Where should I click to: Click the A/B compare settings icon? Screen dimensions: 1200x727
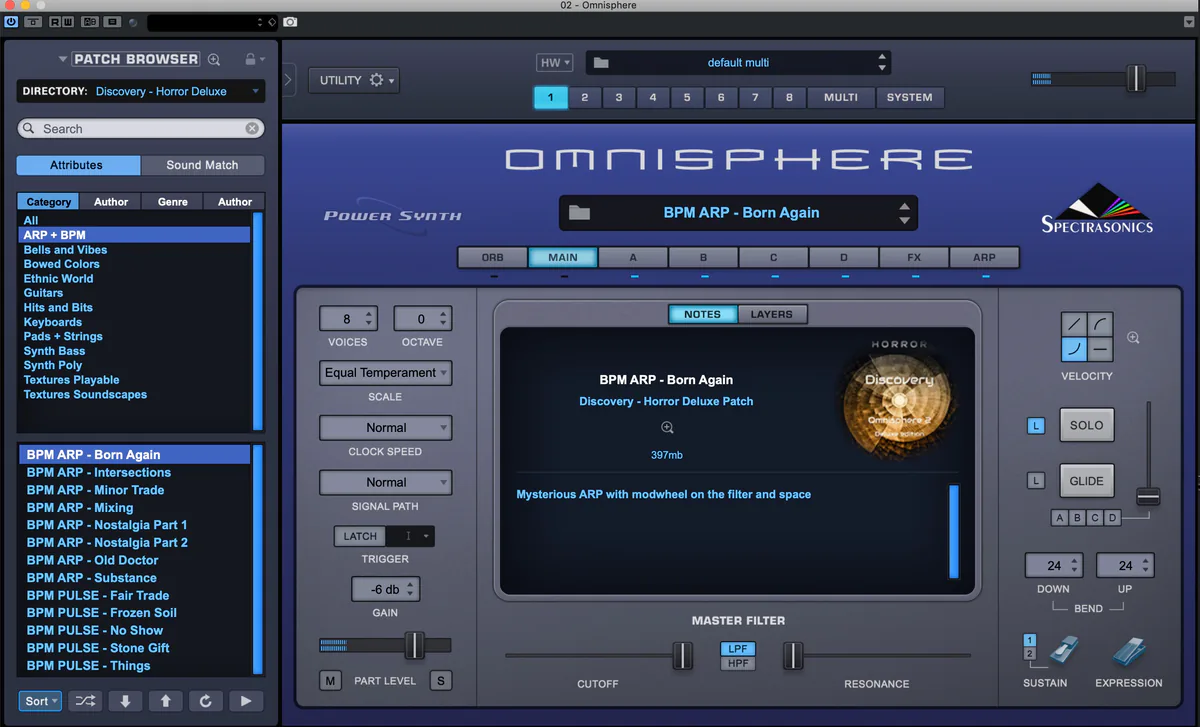coord(90,21)
